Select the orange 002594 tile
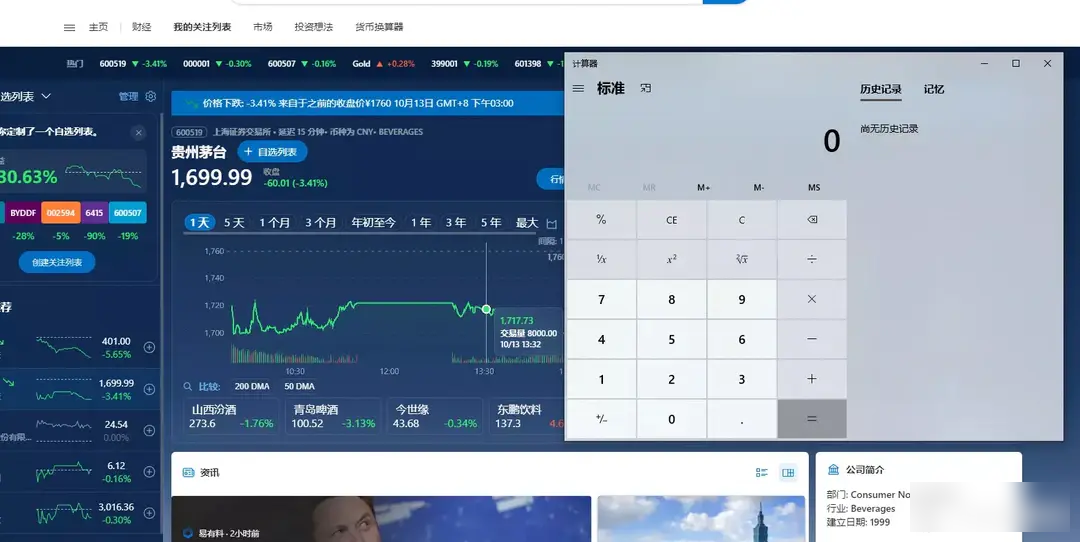The height and width of the screenshot is (542, 1080). [x=61, y=213]
